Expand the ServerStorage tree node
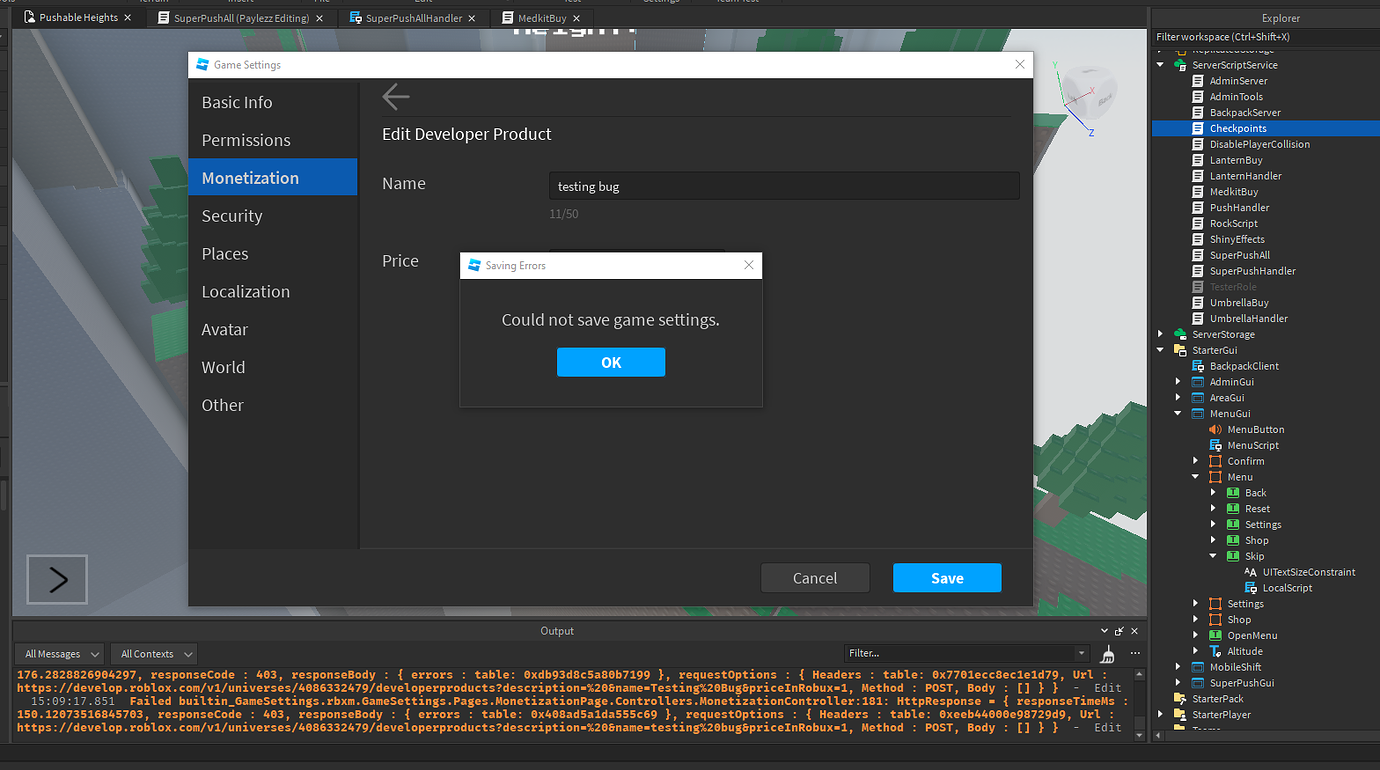This screenshot has height=770, width=1380. pyautogui.click(x=1161, y=334)
